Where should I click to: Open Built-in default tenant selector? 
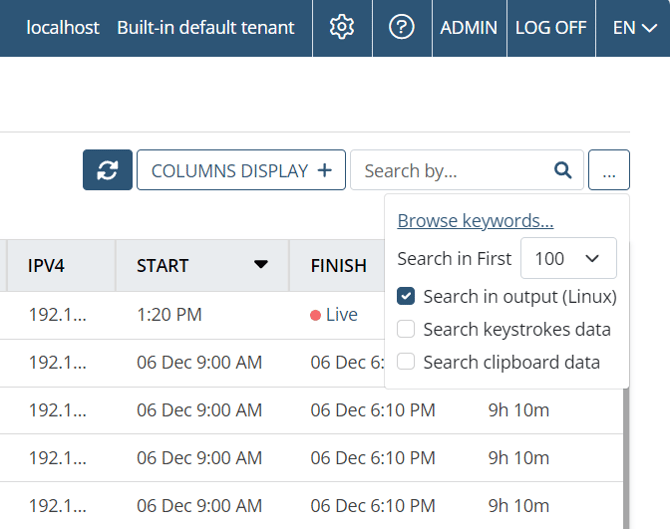tap(205, 27)
